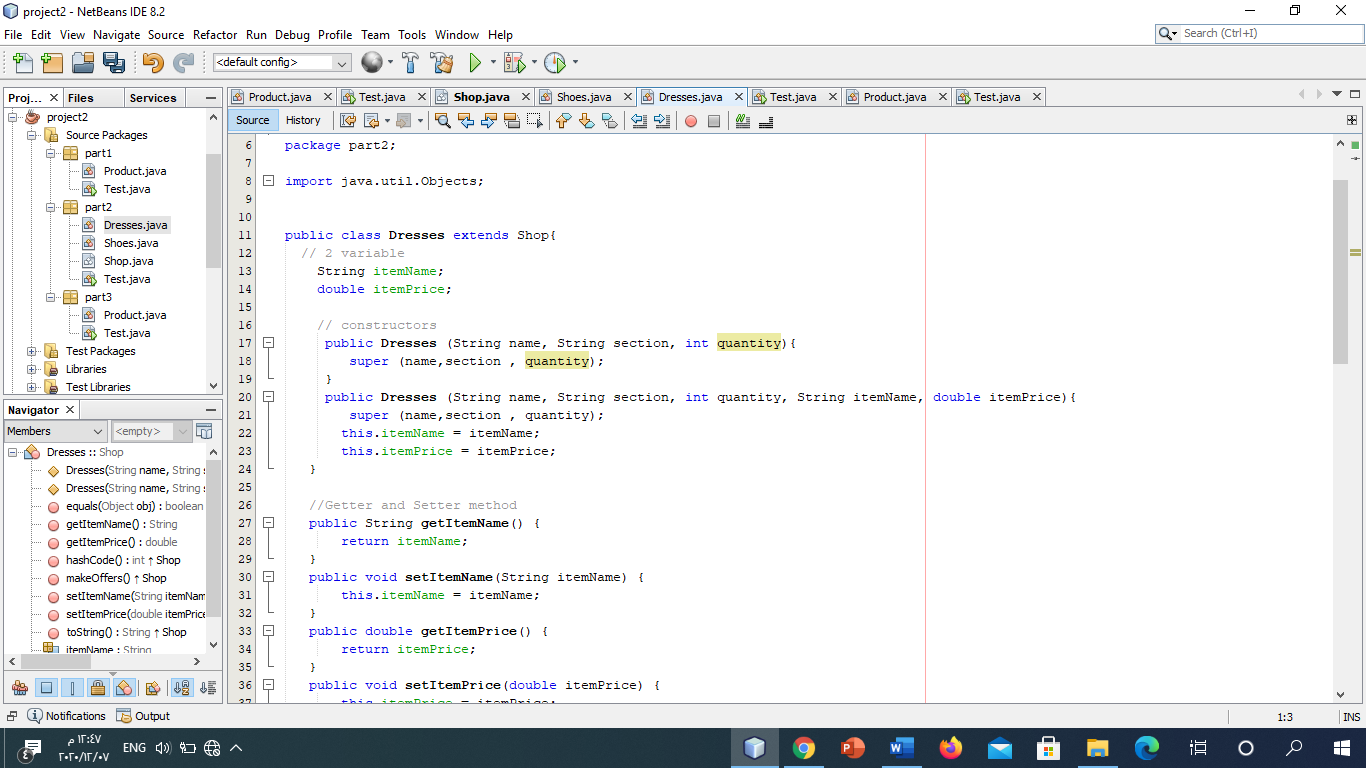1366x768 pixels.
Task: Click the Save All icon
Action: tap(114, 63)
